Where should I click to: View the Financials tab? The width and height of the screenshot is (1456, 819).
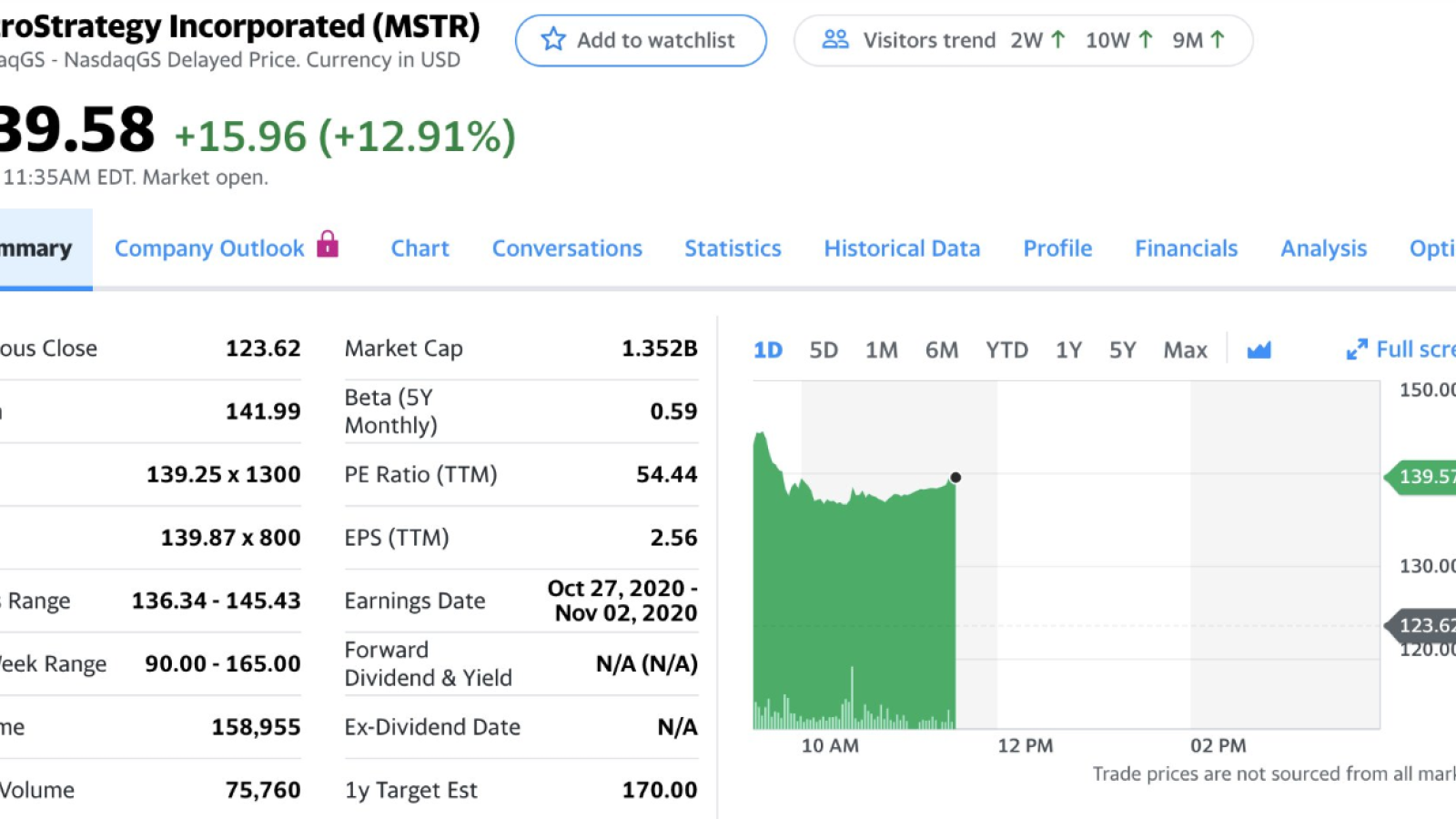click(x=1186, y=248)
